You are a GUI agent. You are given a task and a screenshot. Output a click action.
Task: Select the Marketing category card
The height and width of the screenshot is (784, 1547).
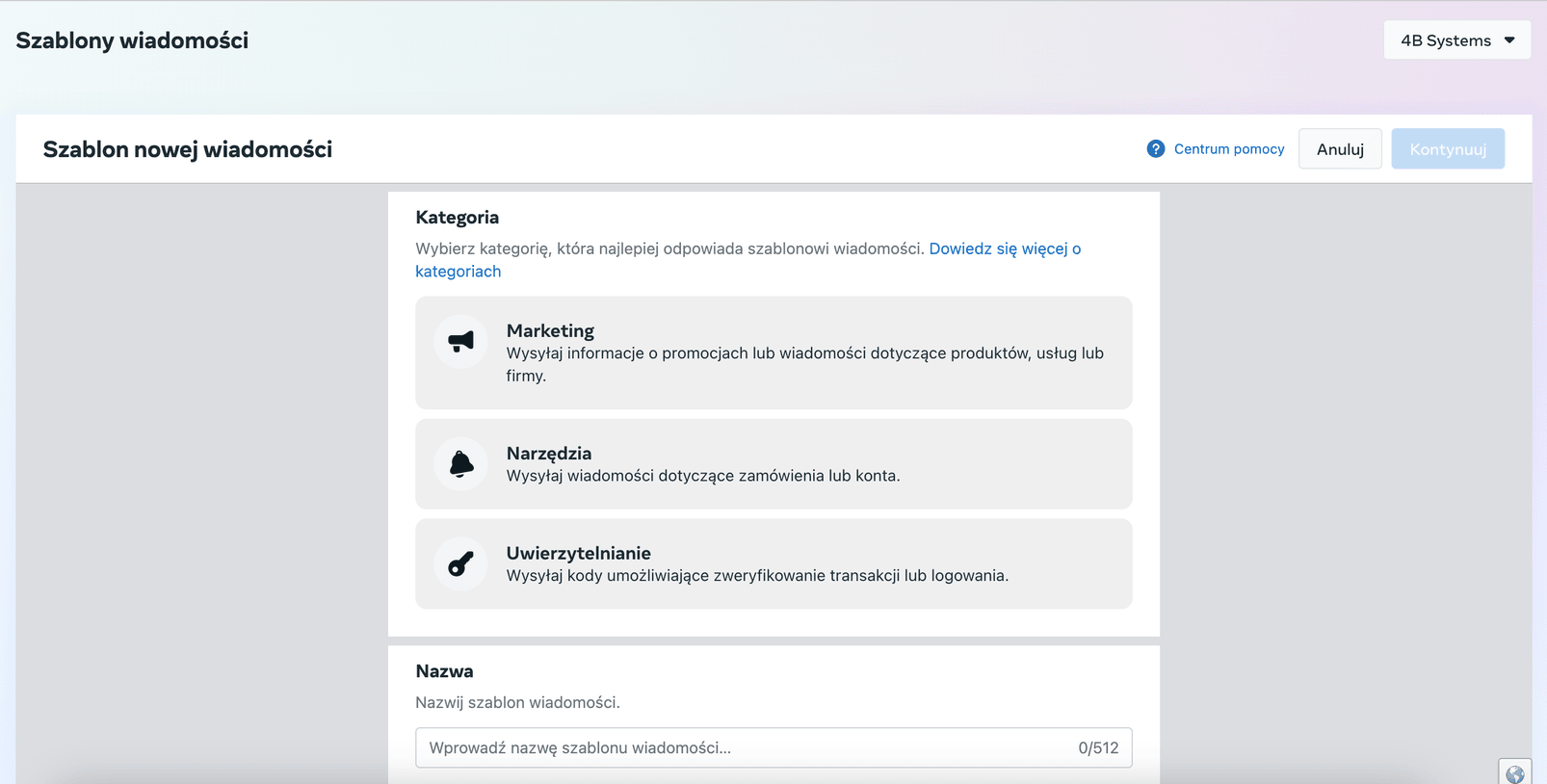tap(773, 353)
